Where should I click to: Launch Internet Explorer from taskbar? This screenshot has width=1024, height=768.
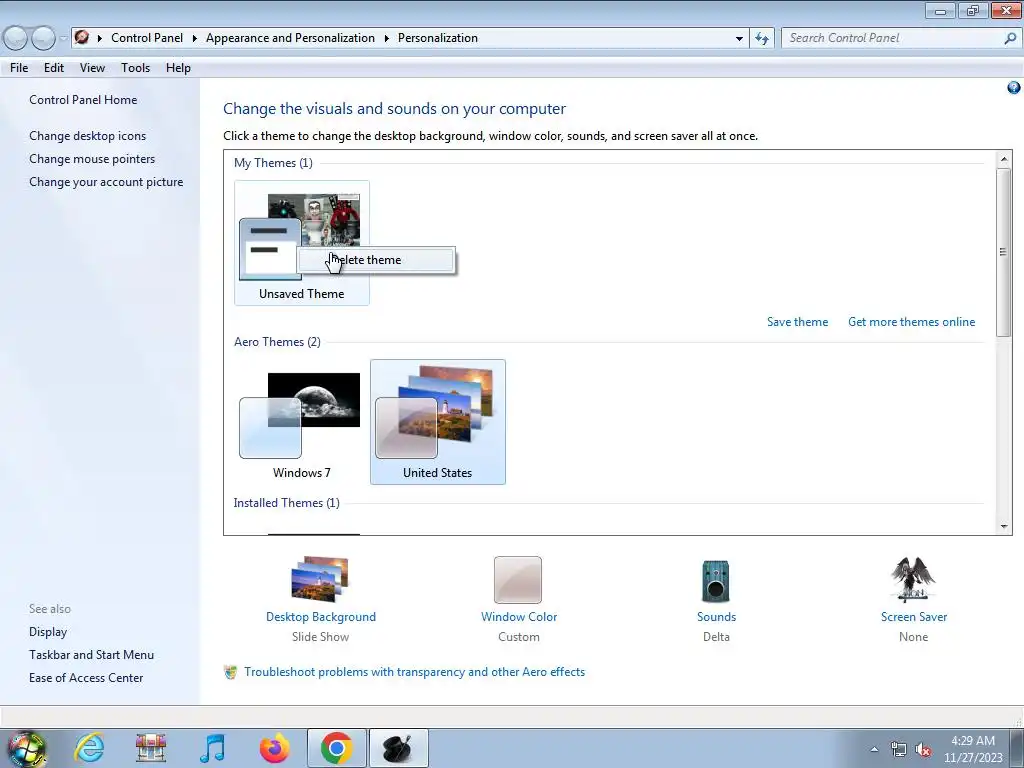click(x=89, y=748)
